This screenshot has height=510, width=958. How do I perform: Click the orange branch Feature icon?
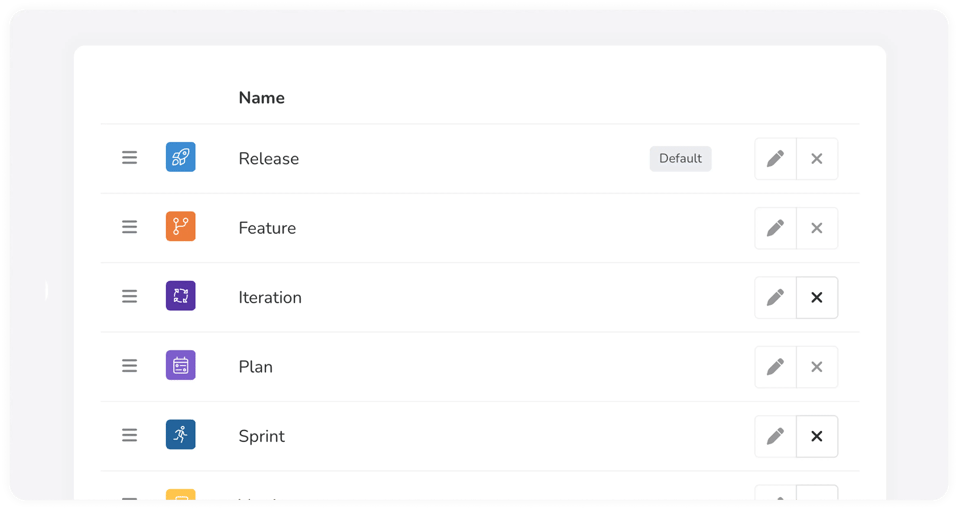coord(181,227)
